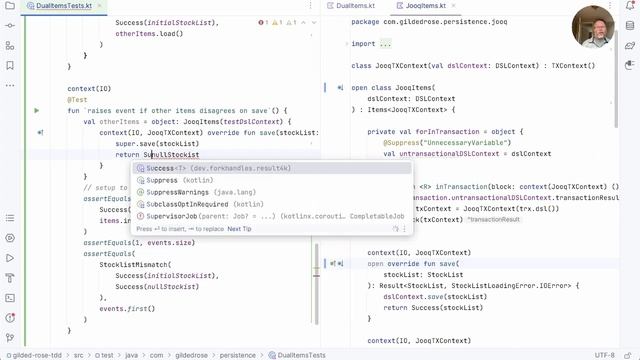Click the Next Tip link

tap(239, 229)
